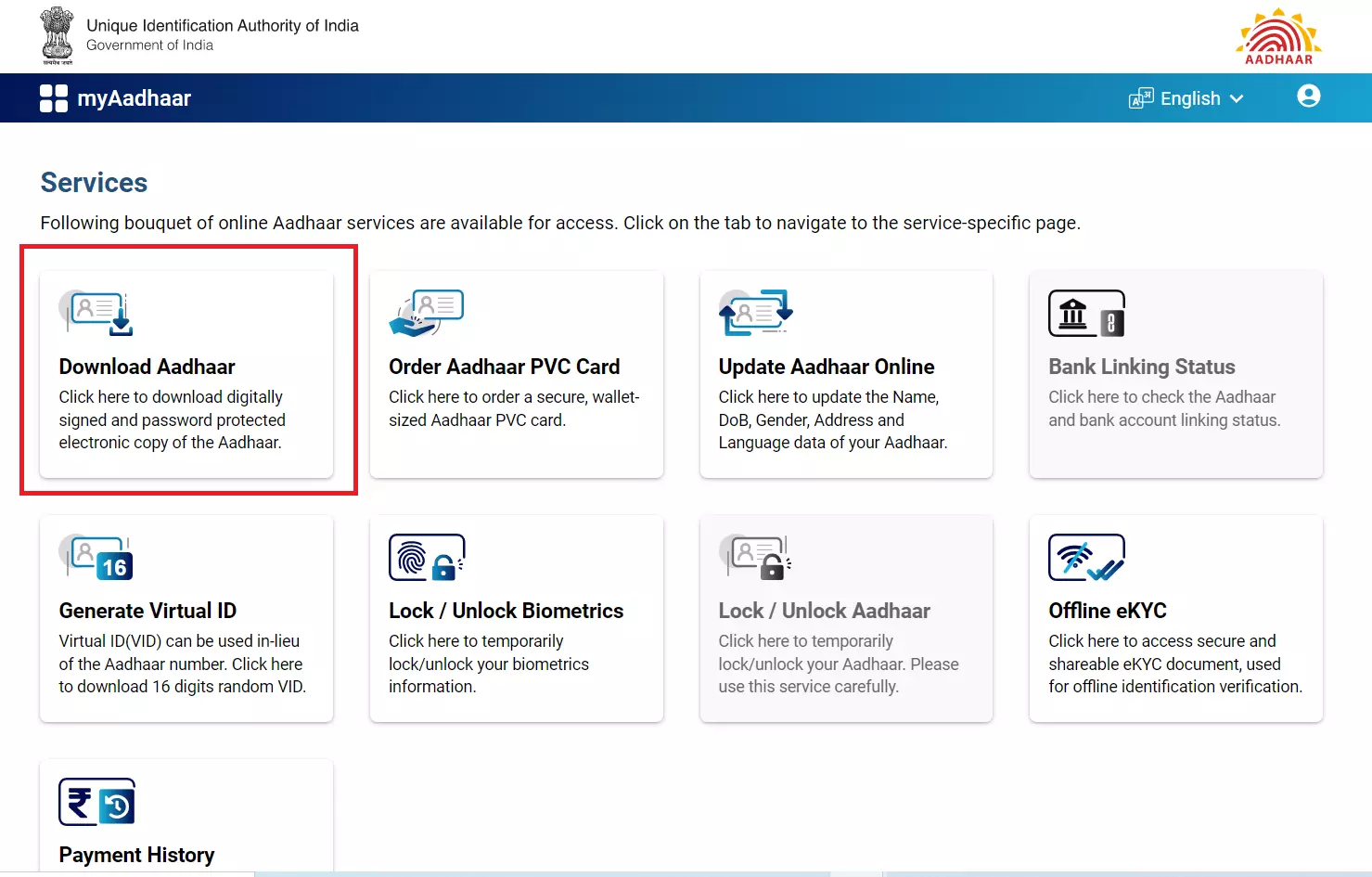This screenshot has width=1372, height=877.
Task: Click the Update Aadhaar Online icon
Action: pyautogui.click(x=756, y=313)
